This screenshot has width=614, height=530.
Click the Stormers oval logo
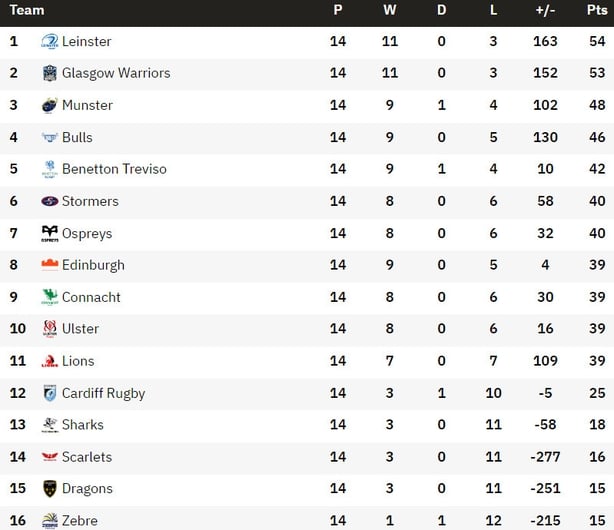click(x=49, y=201)
